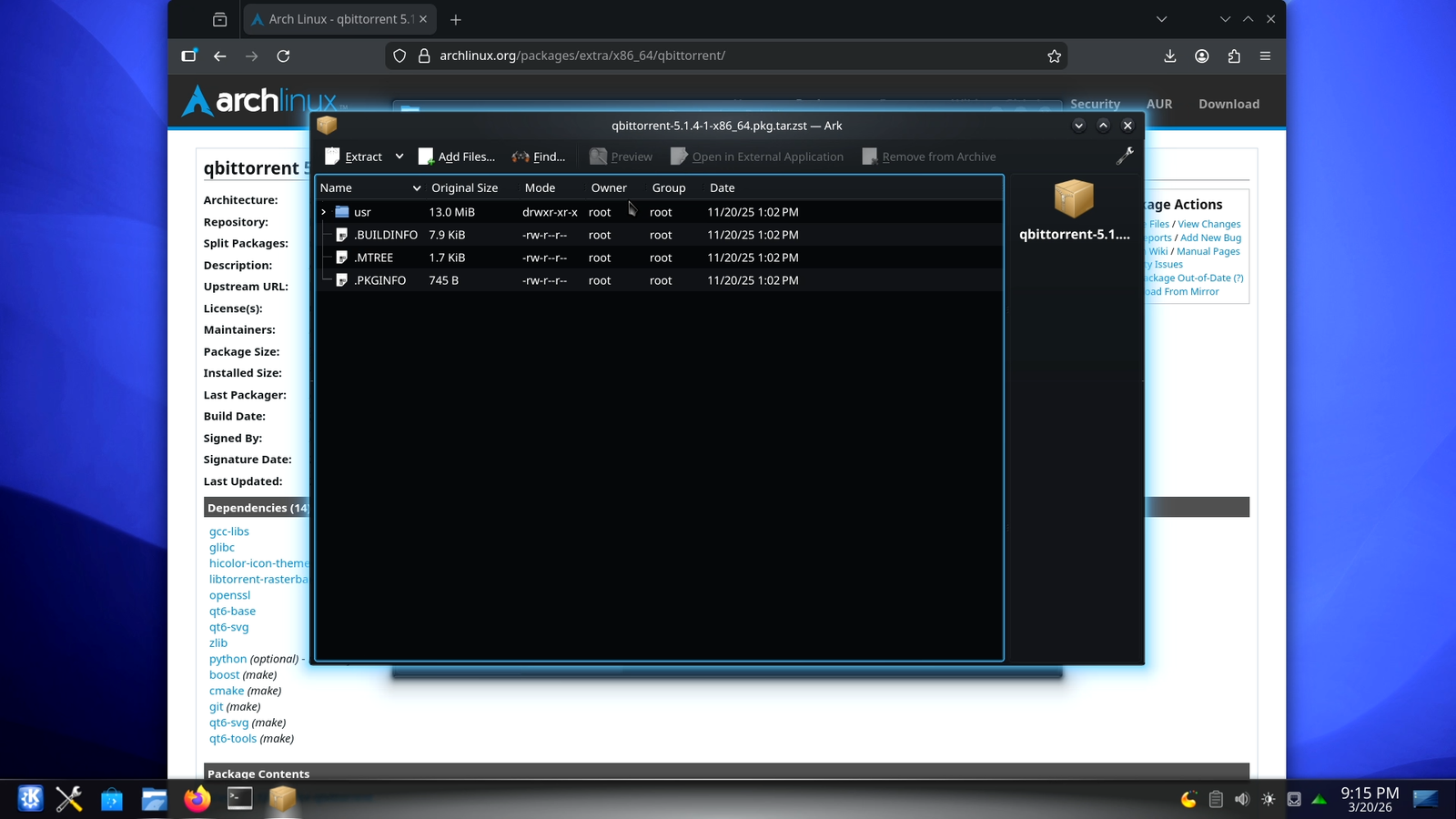Click the site lock icon
1456x819 pixels.
click(424, 56)
